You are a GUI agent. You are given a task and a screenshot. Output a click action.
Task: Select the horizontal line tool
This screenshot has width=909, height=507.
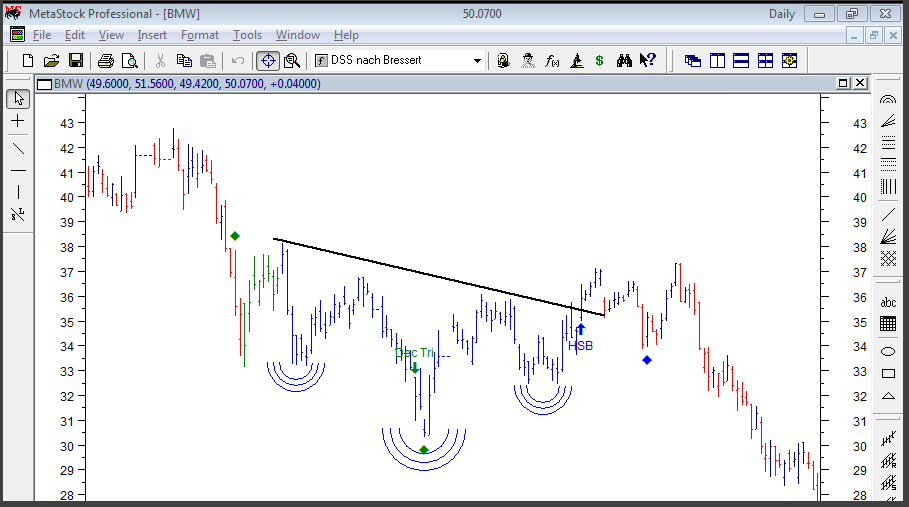pos(18,170)
